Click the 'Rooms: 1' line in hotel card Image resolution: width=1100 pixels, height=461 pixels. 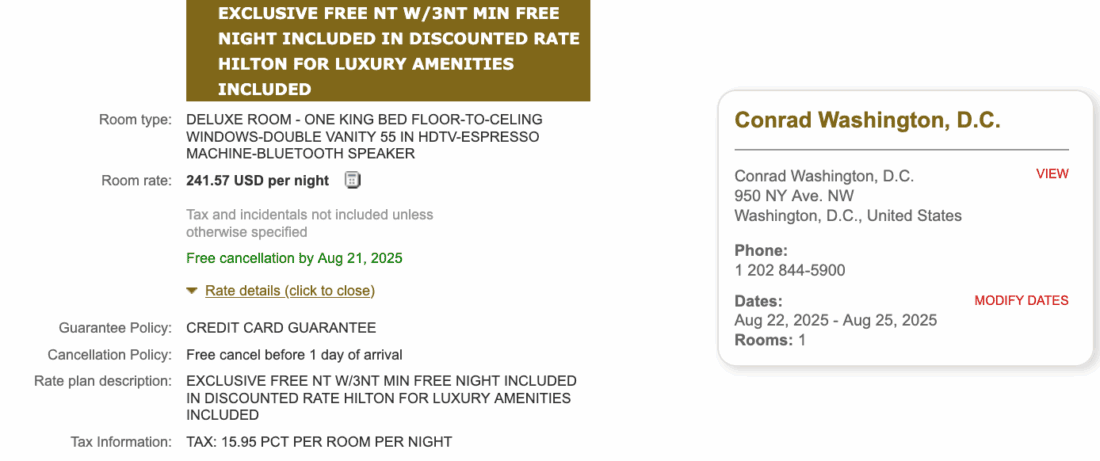770,340
